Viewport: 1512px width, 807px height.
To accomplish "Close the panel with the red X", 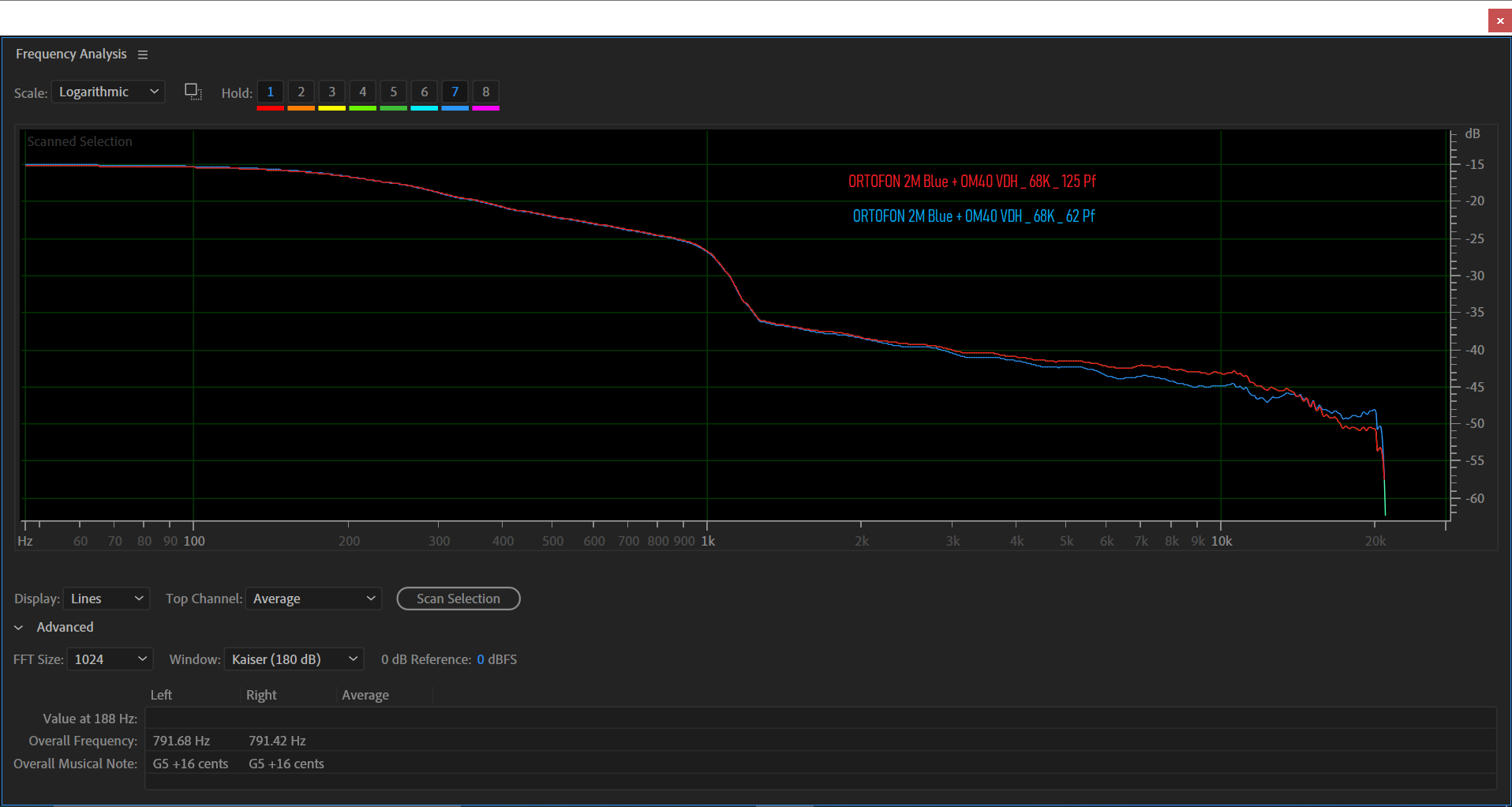I will pos(1499,21).
